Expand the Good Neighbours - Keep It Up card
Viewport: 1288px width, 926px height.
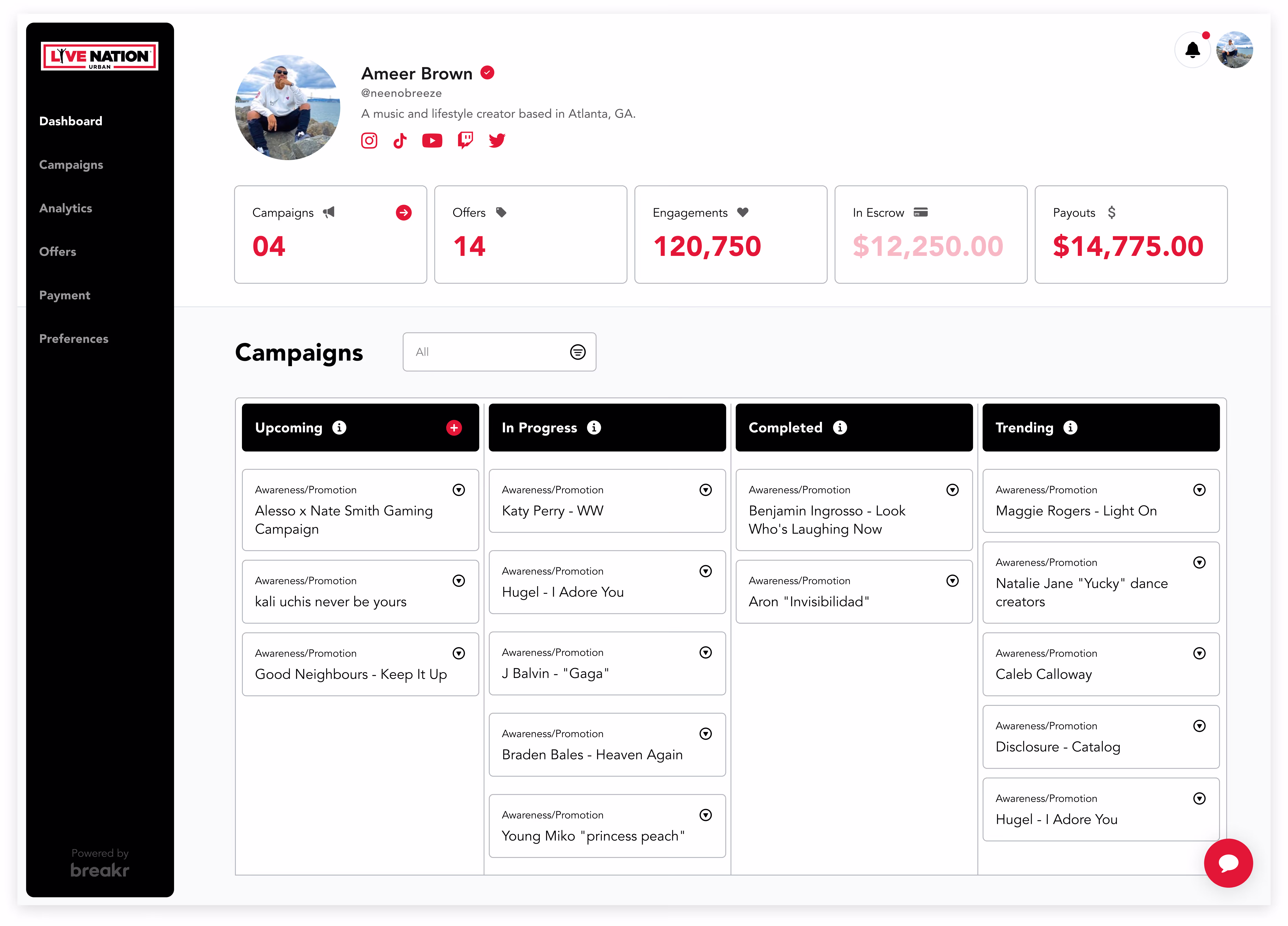pyautogui.click(x=459, y=653)
